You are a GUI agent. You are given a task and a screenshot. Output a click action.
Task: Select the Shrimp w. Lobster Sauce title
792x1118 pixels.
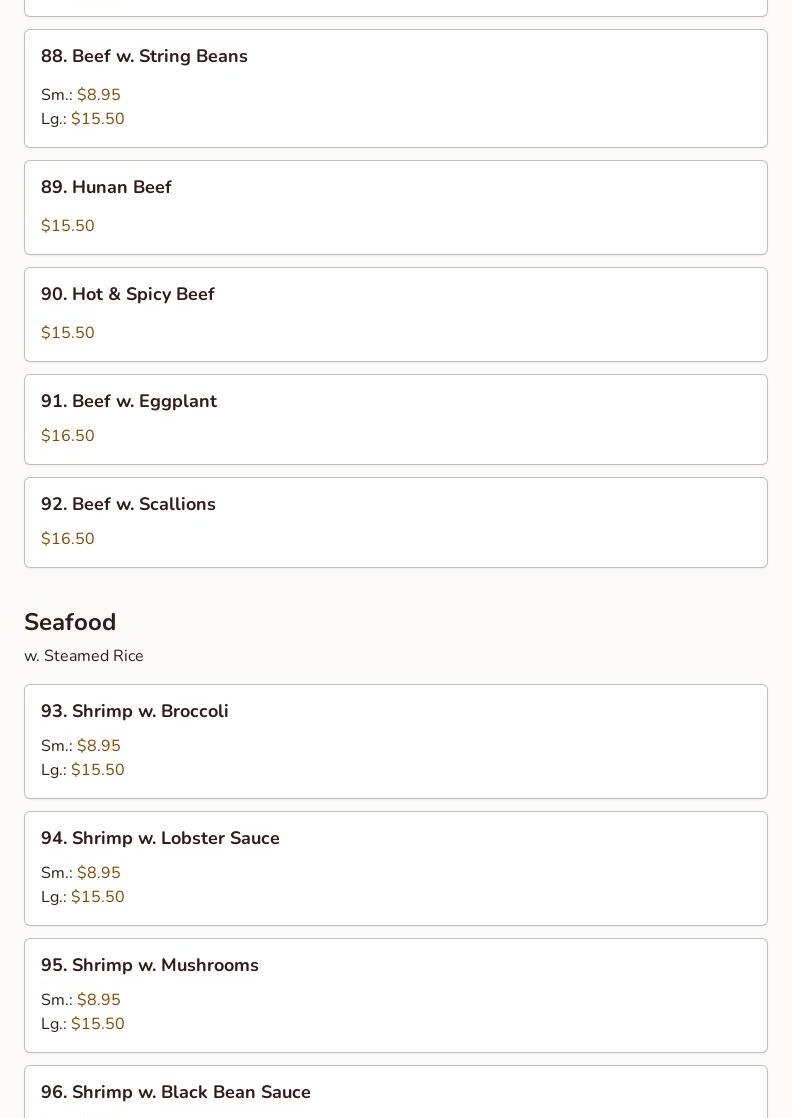[160, 839]
